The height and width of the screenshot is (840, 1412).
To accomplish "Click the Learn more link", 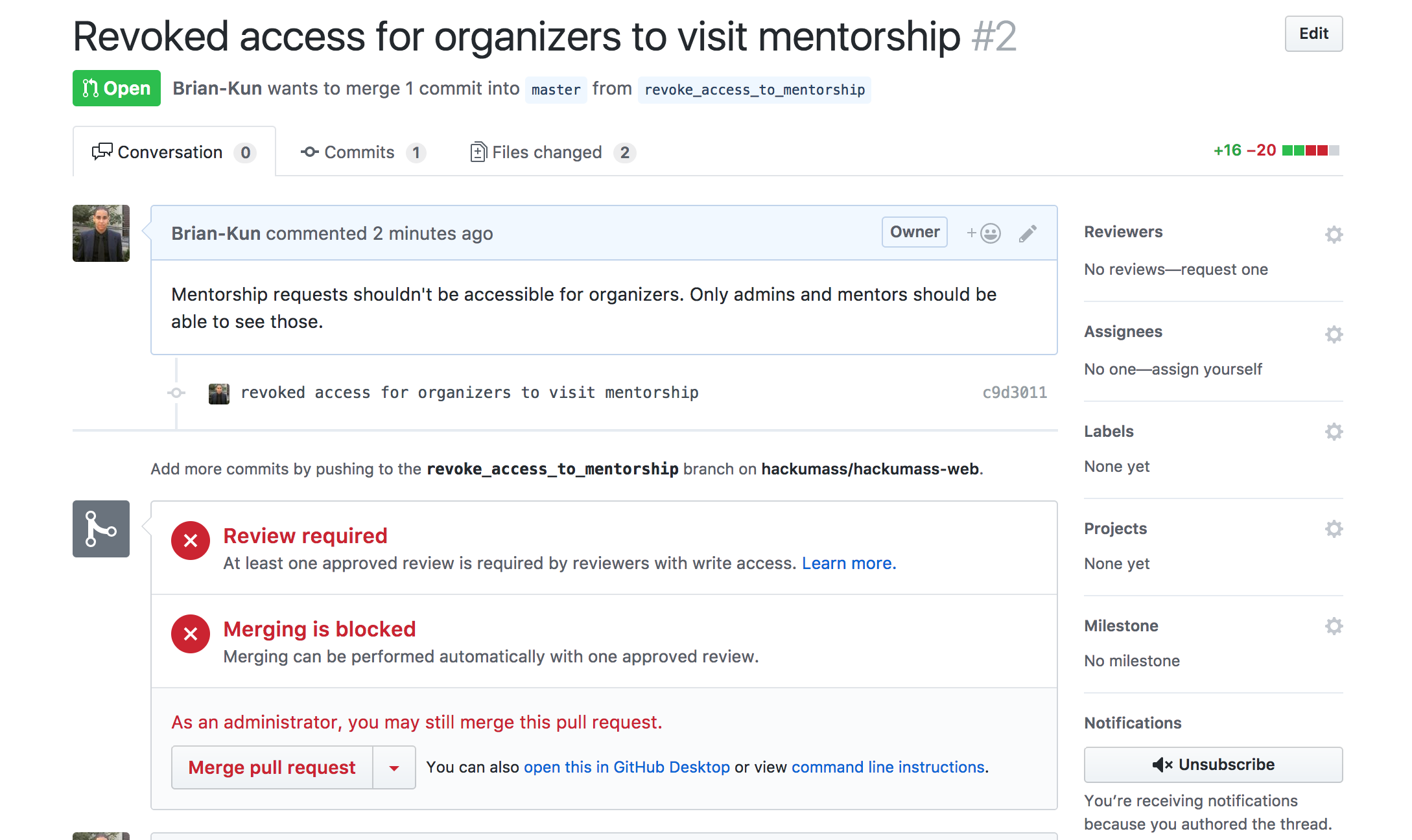I will (x=849, y=563).
